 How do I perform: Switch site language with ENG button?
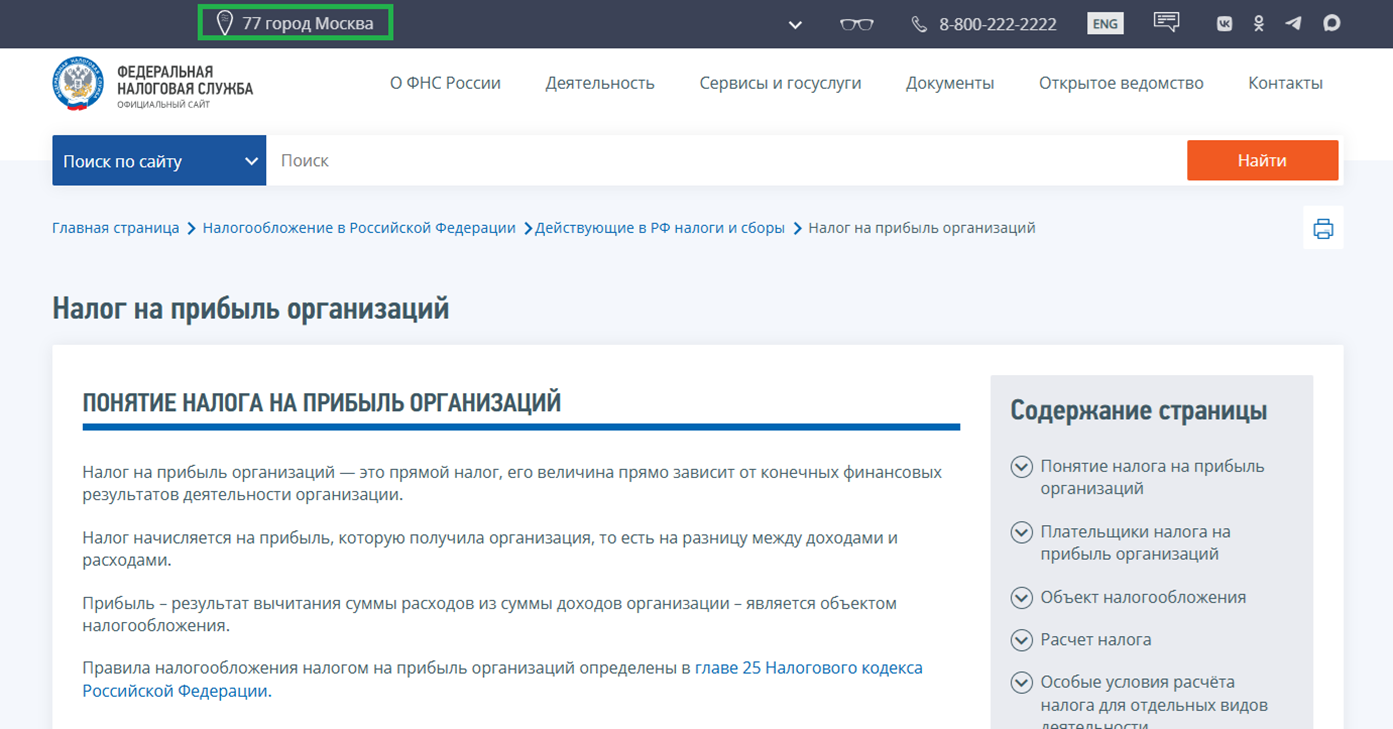click(1105, 24)
